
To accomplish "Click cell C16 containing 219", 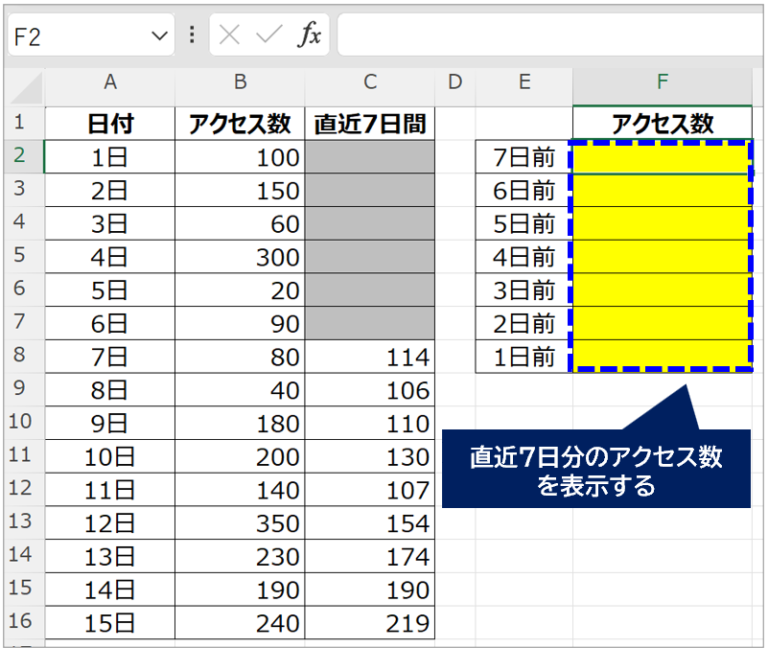I will point(370,623).
